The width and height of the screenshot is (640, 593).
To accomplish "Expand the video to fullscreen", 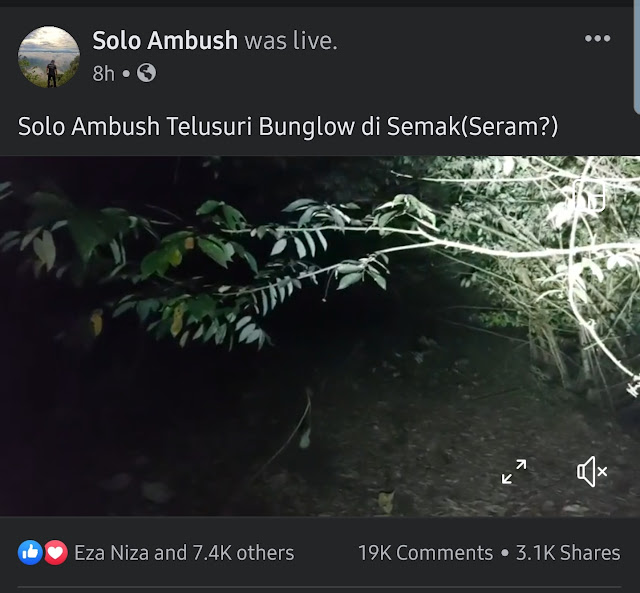I will point(514,472).
